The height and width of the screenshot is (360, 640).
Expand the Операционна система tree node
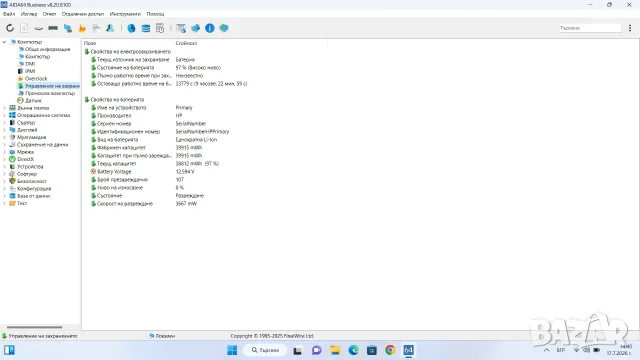pos(4,116)
